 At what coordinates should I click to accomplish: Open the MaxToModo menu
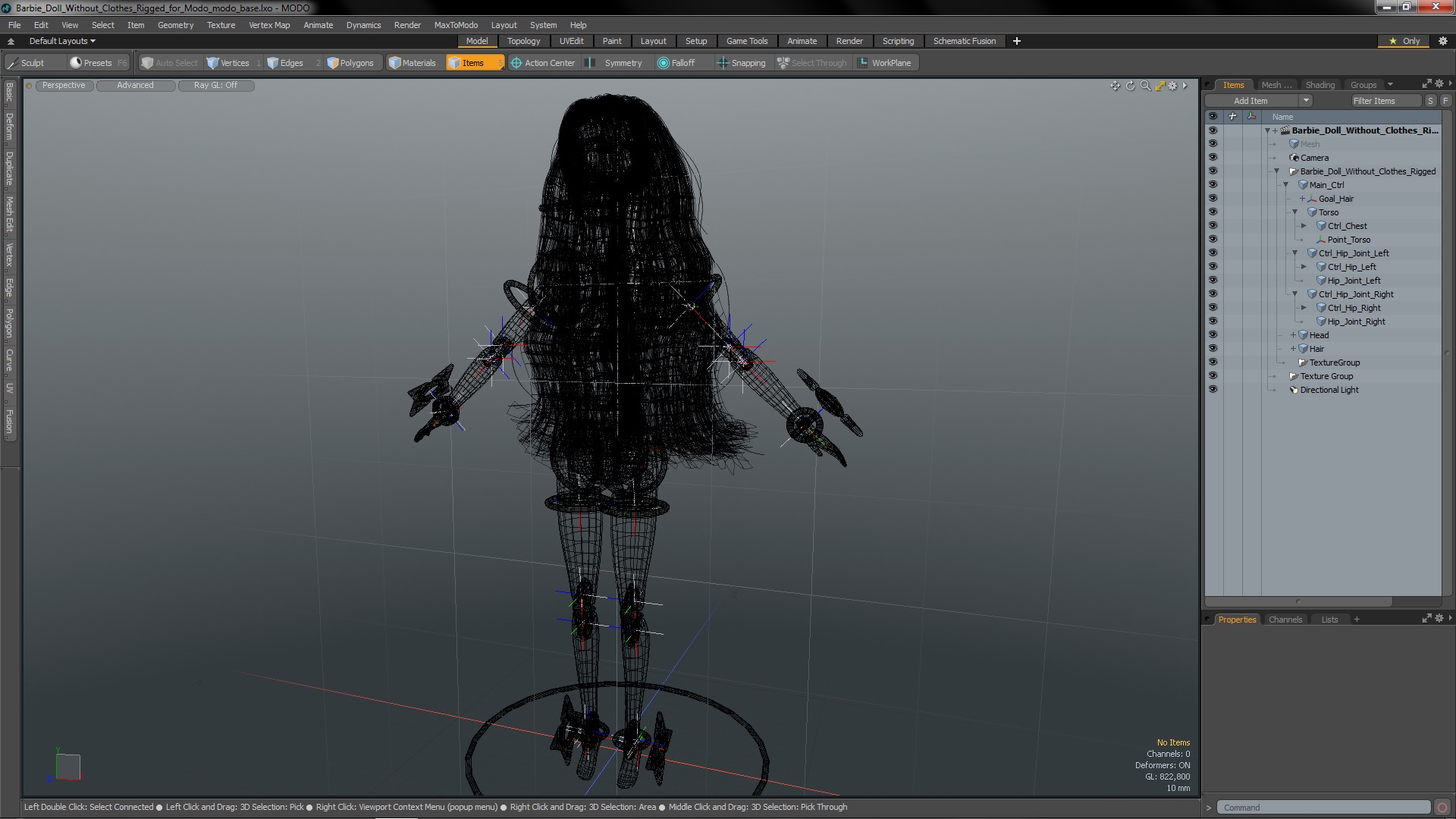456,25
